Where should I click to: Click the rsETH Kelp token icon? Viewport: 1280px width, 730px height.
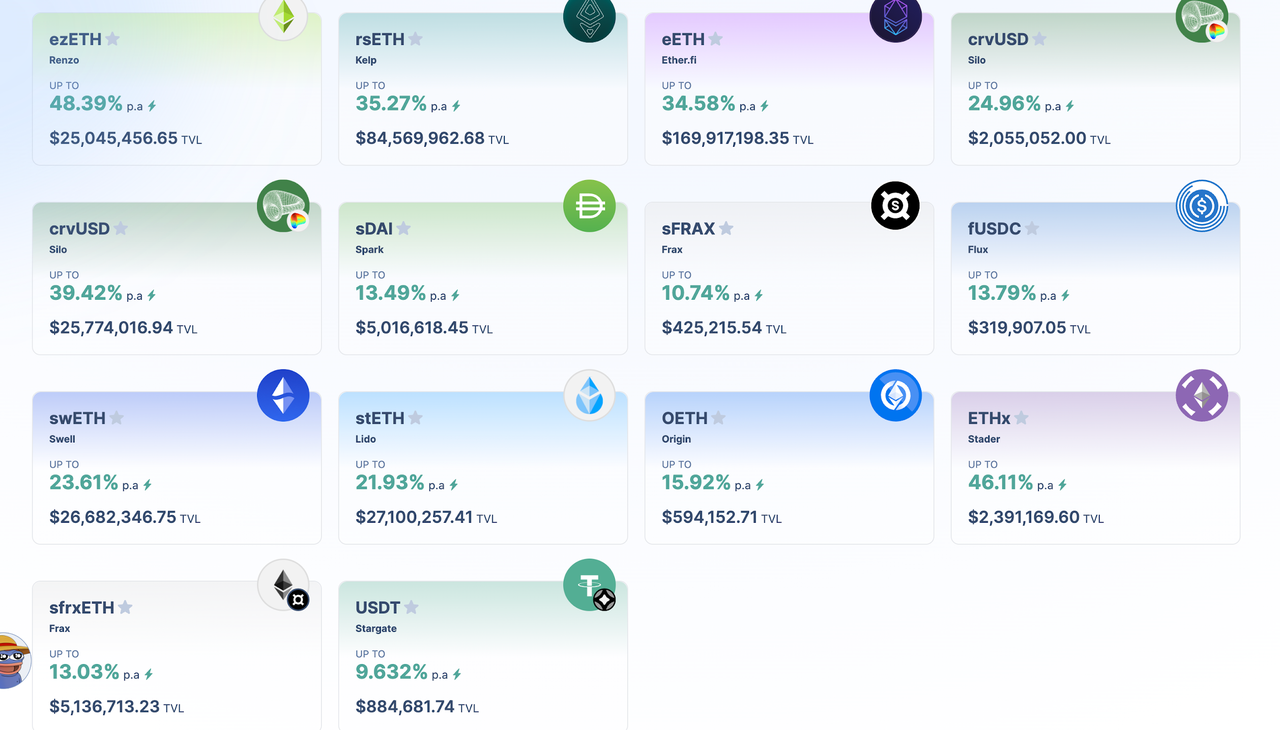click(x=590, y=16)
